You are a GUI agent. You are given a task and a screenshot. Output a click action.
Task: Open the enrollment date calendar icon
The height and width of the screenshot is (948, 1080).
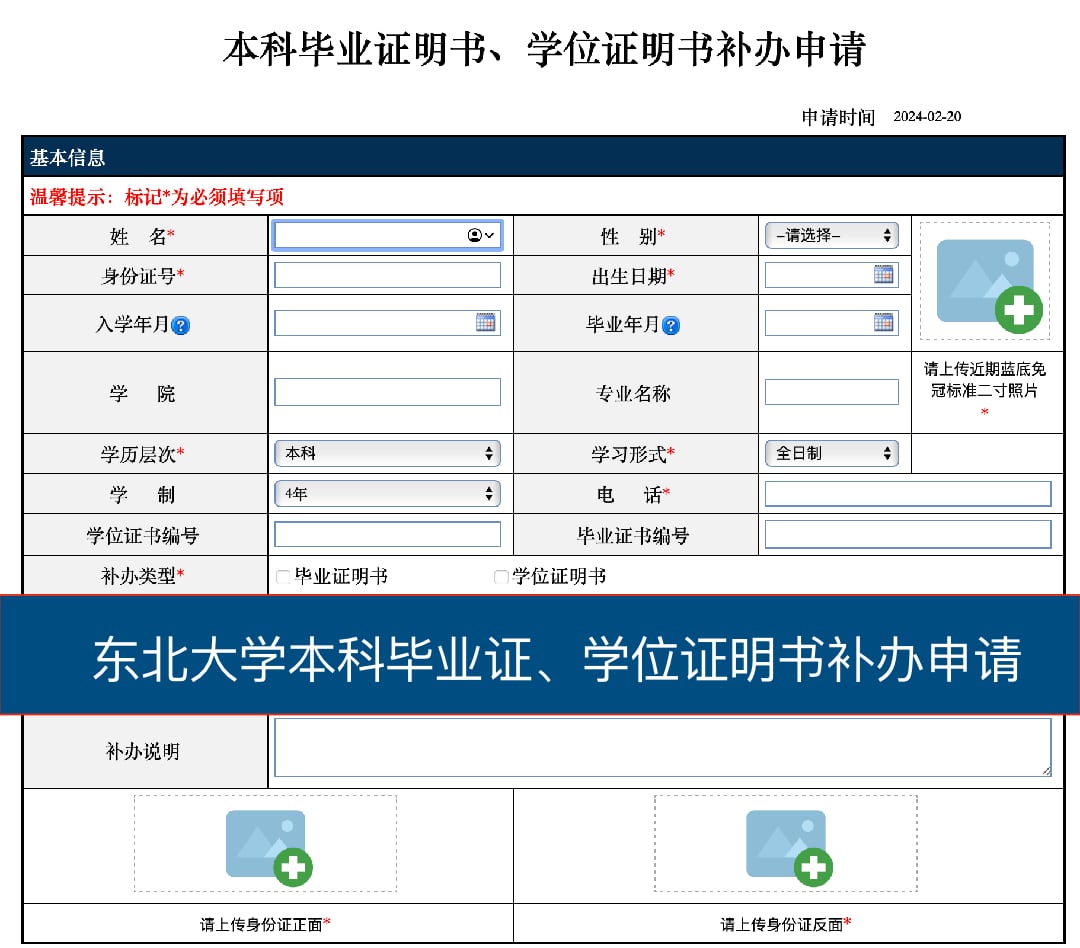[485, 322]
